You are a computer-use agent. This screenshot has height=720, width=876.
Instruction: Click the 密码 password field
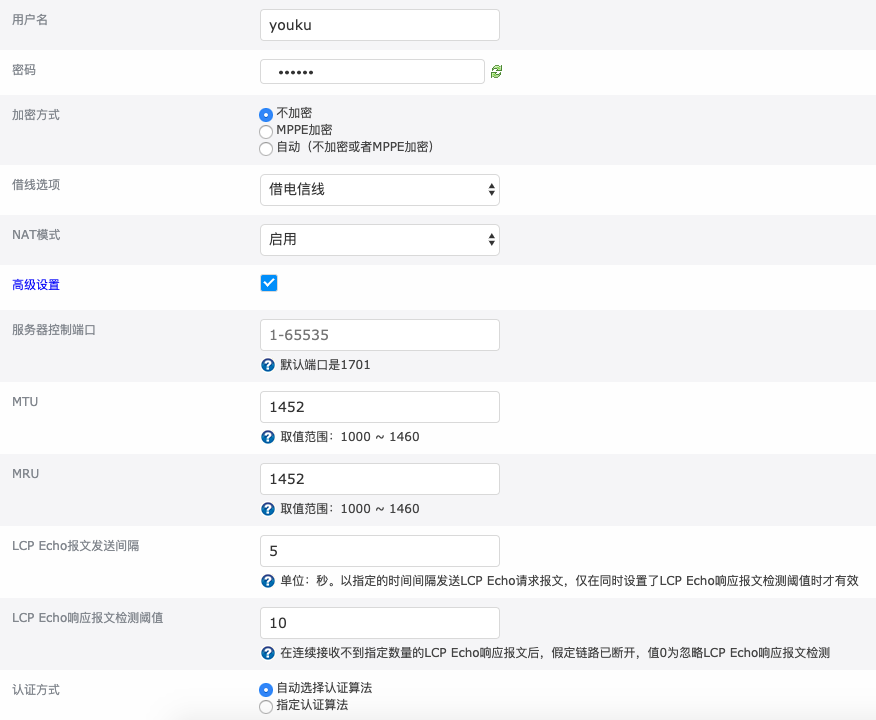point(372,72)
